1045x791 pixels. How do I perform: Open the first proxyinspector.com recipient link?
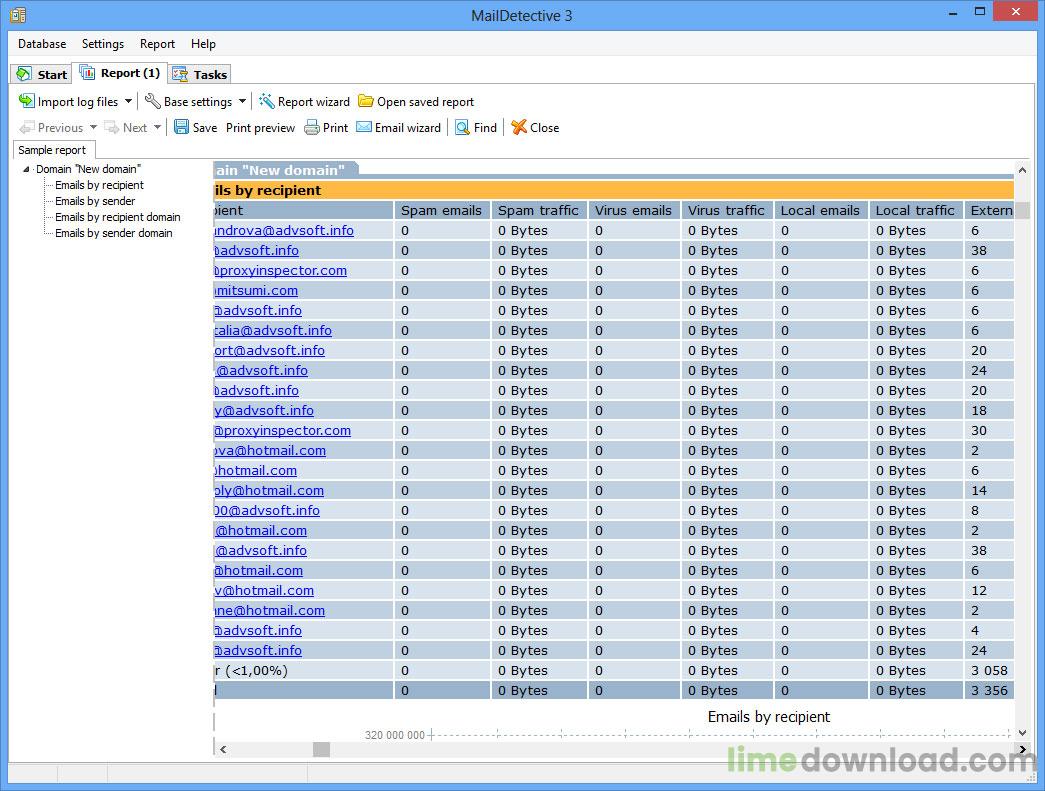281,271
